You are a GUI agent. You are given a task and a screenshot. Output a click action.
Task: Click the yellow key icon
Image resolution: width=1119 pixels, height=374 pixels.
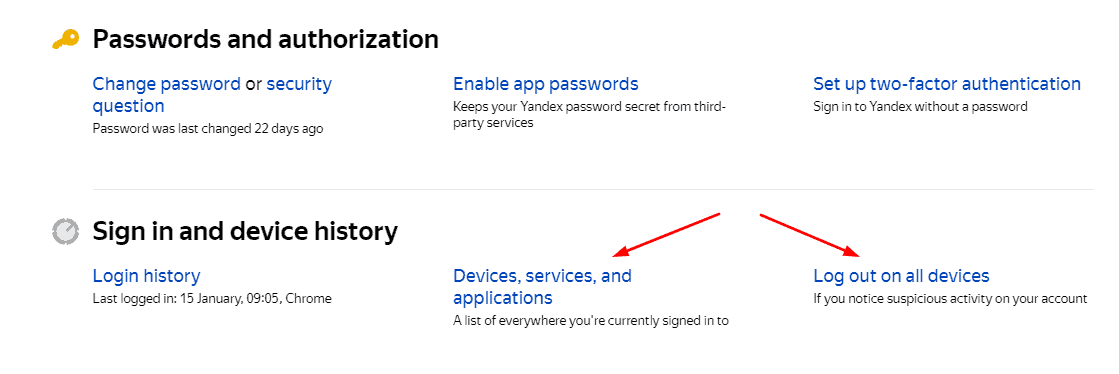(x=66, y=40)
